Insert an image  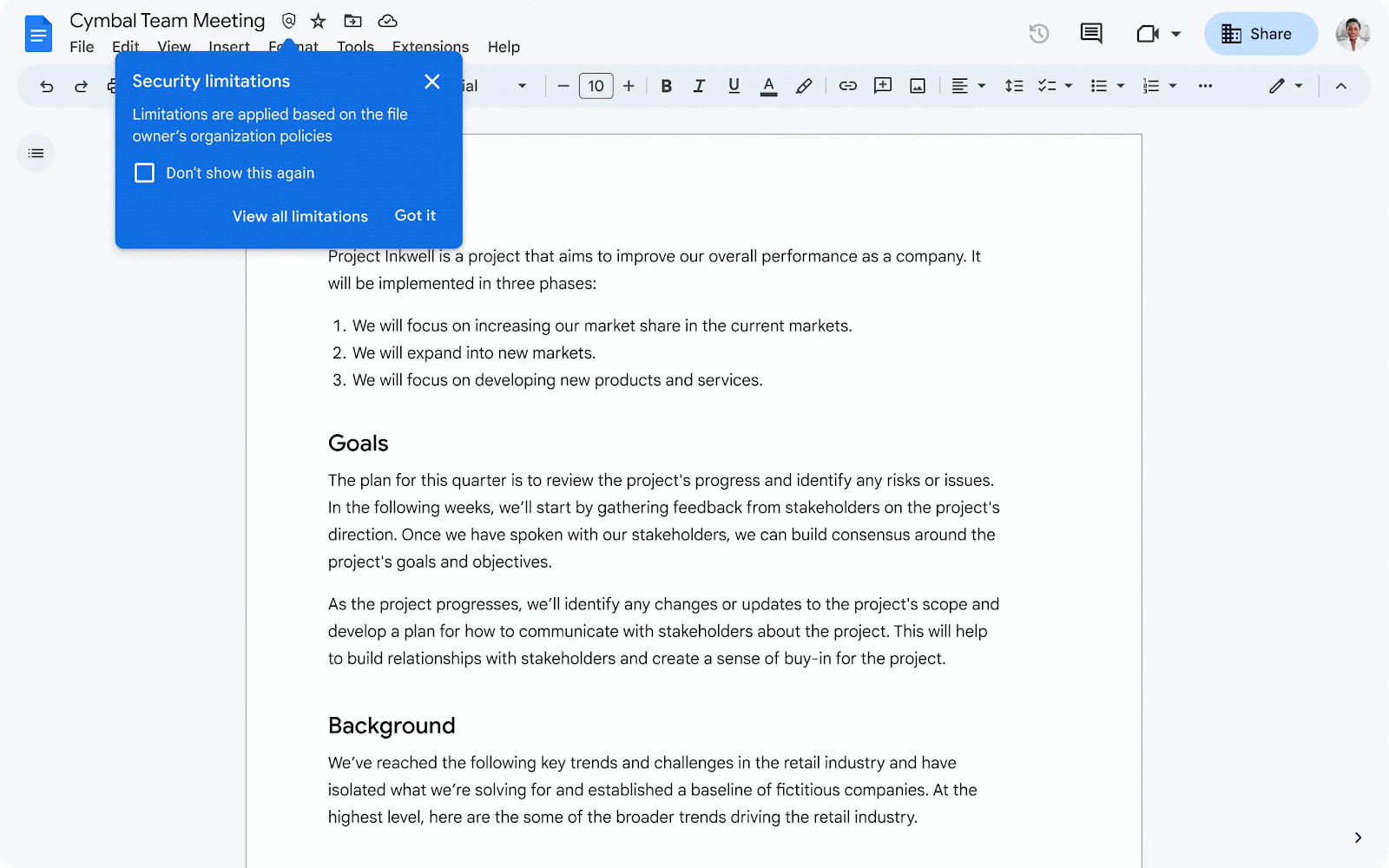click(x=917, y=85)
